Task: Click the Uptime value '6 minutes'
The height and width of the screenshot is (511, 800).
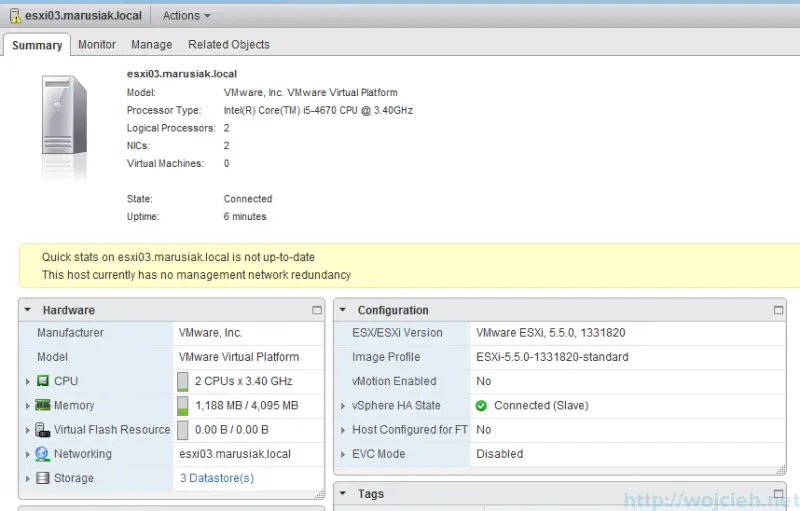Action: 245,216
